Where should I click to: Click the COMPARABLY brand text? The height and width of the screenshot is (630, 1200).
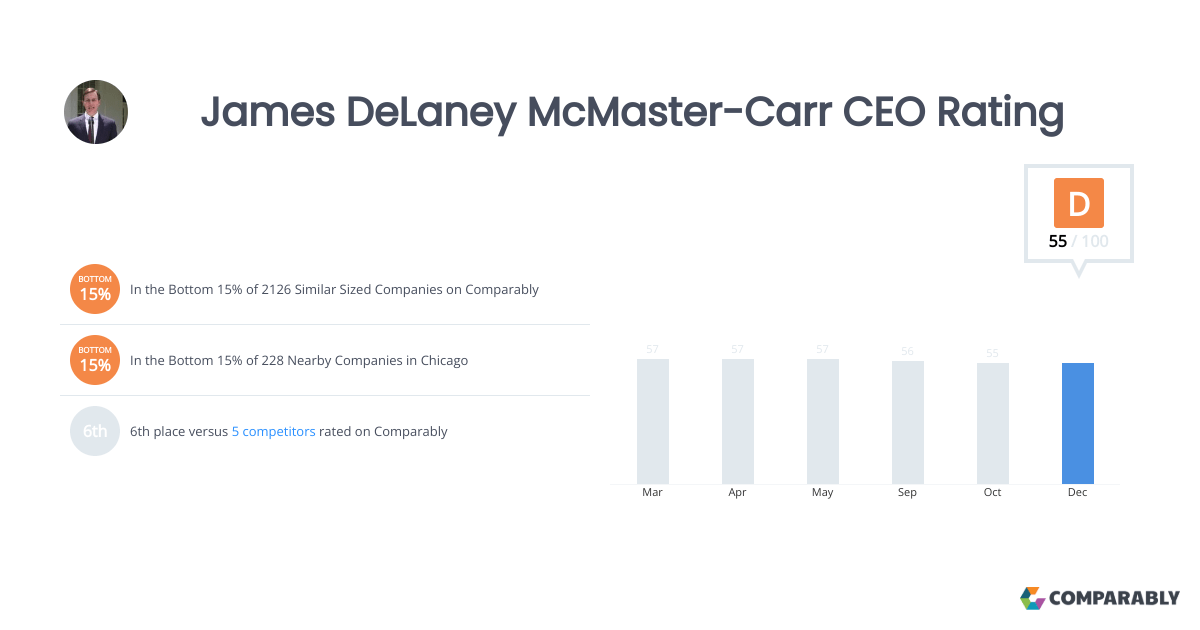point(1114,598)
